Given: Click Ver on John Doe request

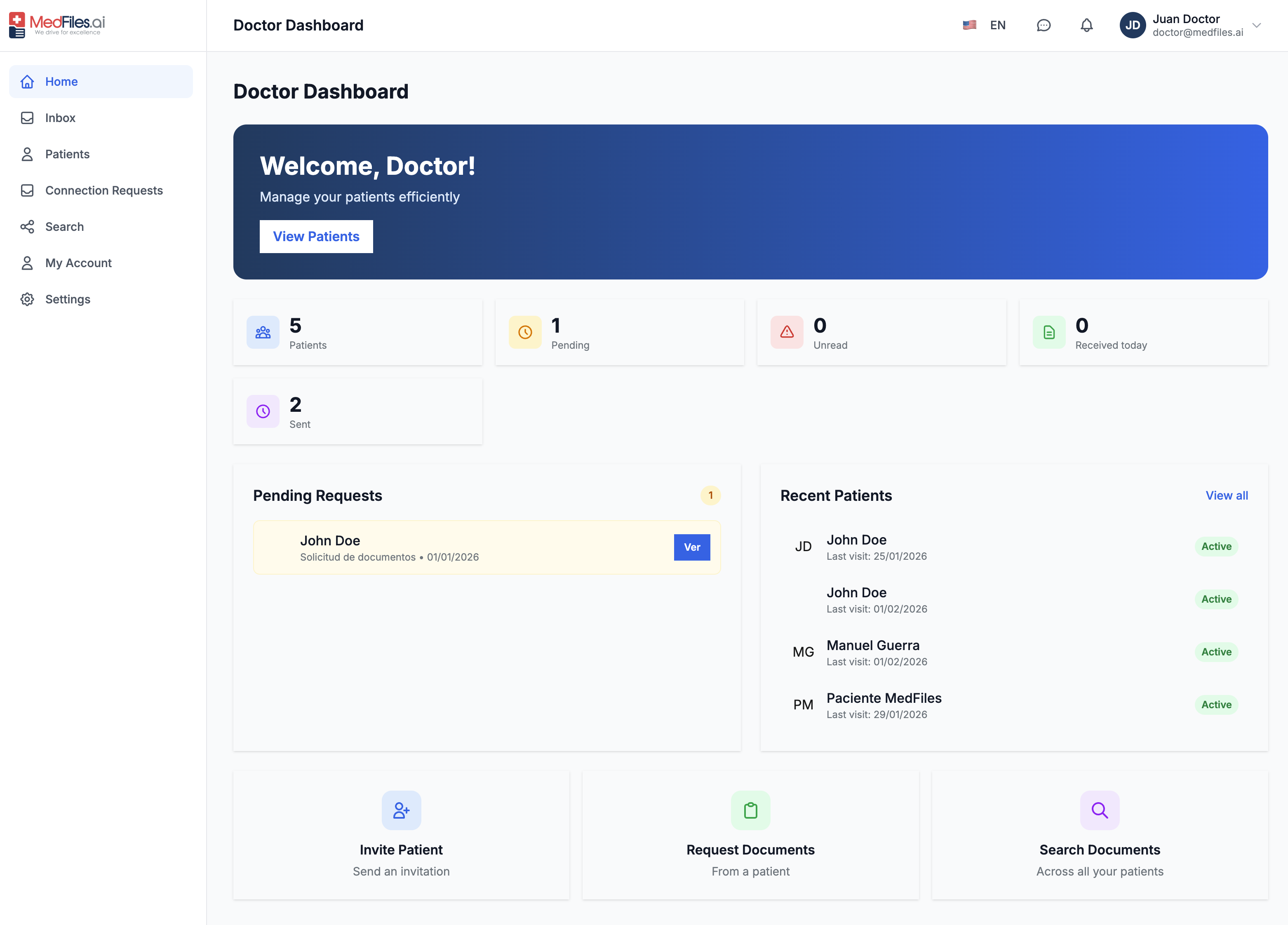Looking at the screenshot, I should coord(692,547).
